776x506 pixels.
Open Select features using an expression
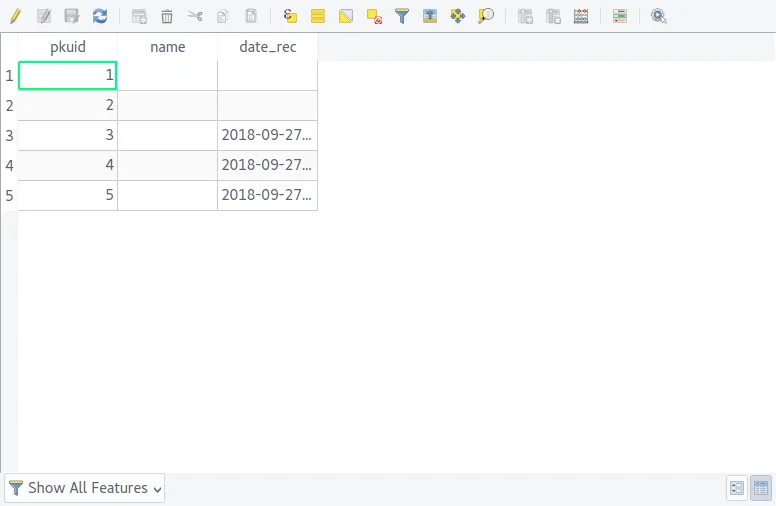(290, 16)
